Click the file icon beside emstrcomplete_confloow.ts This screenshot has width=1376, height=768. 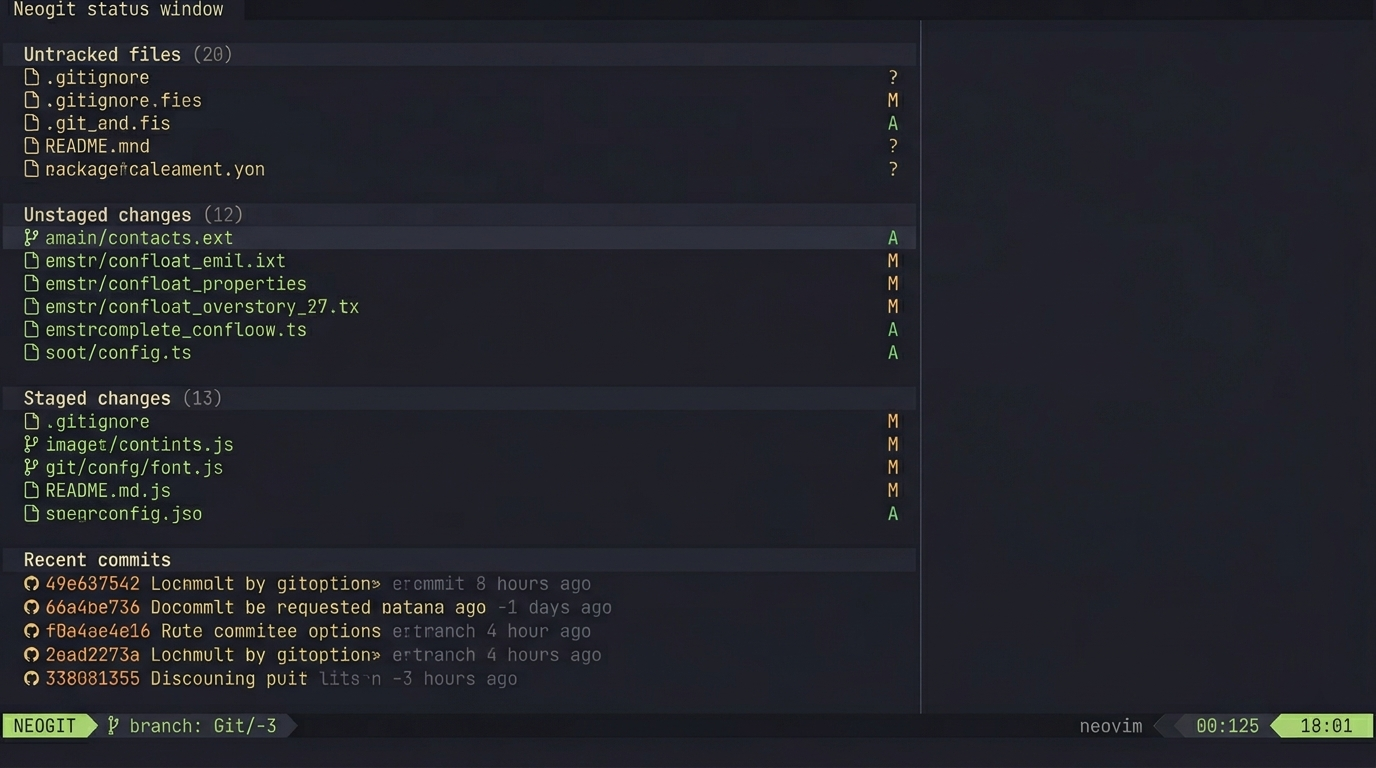(x=31, y=330)
